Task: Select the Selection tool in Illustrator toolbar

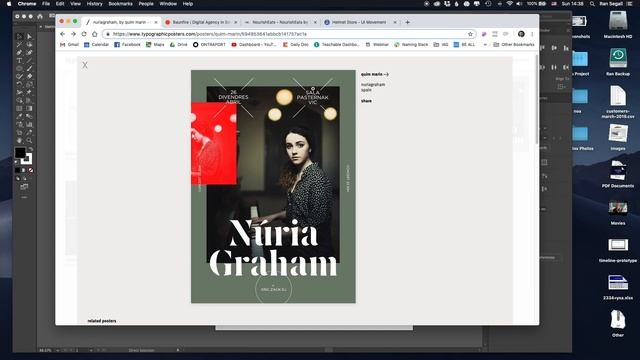Action: coord(19,36)
